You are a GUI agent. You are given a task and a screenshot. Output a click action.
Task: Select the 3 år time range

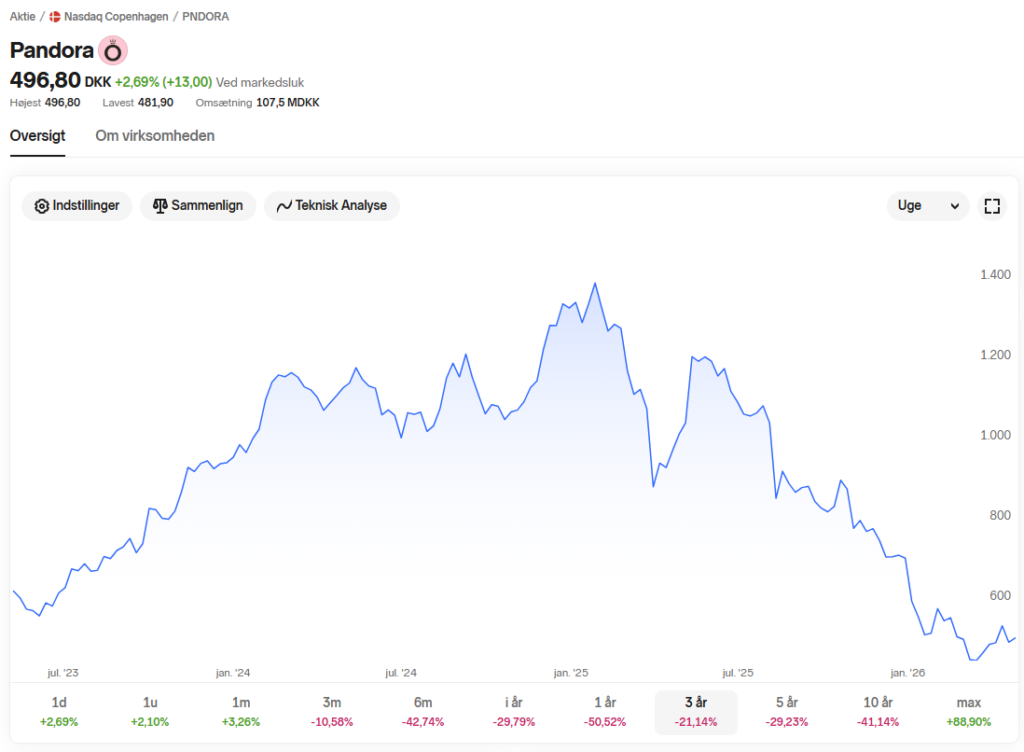[696, 712]
